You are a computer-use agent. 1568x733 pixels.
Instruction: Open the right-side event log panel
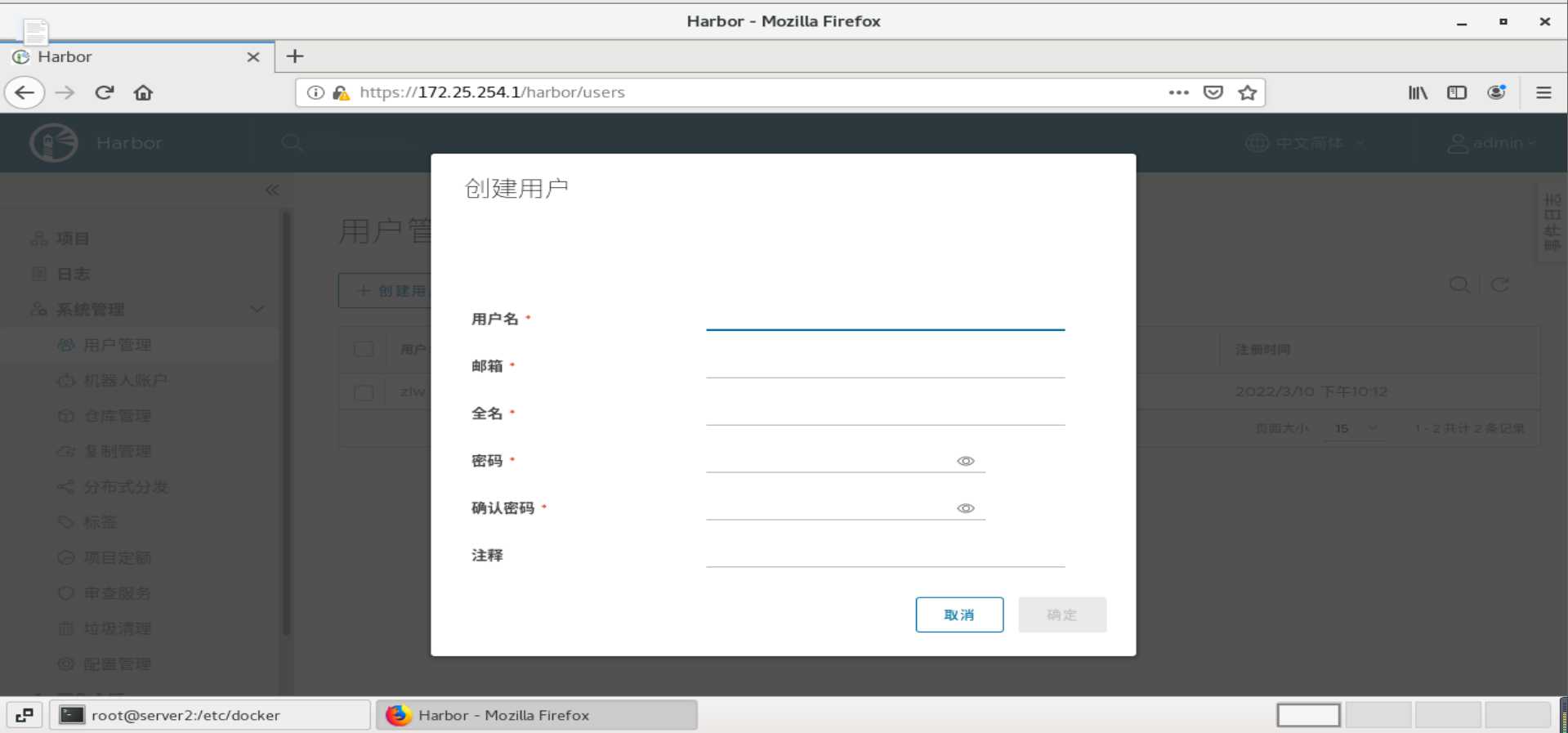[1552, 222]
